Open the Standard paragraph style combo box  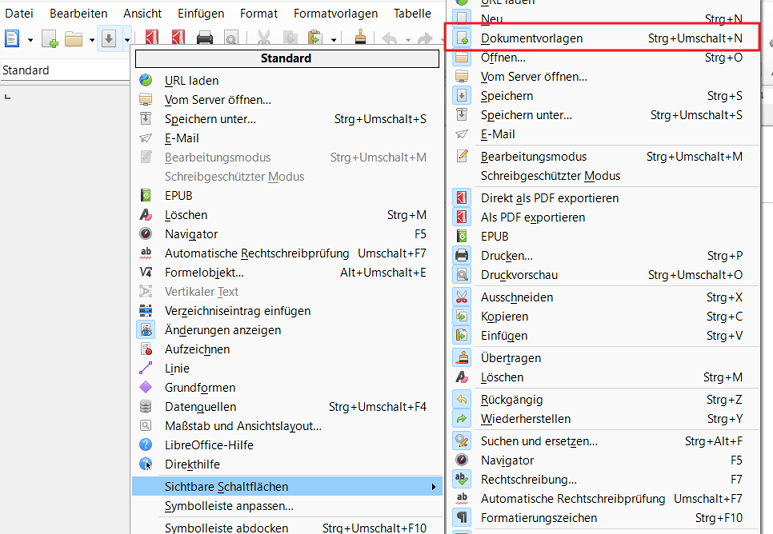tap(60, 71)
